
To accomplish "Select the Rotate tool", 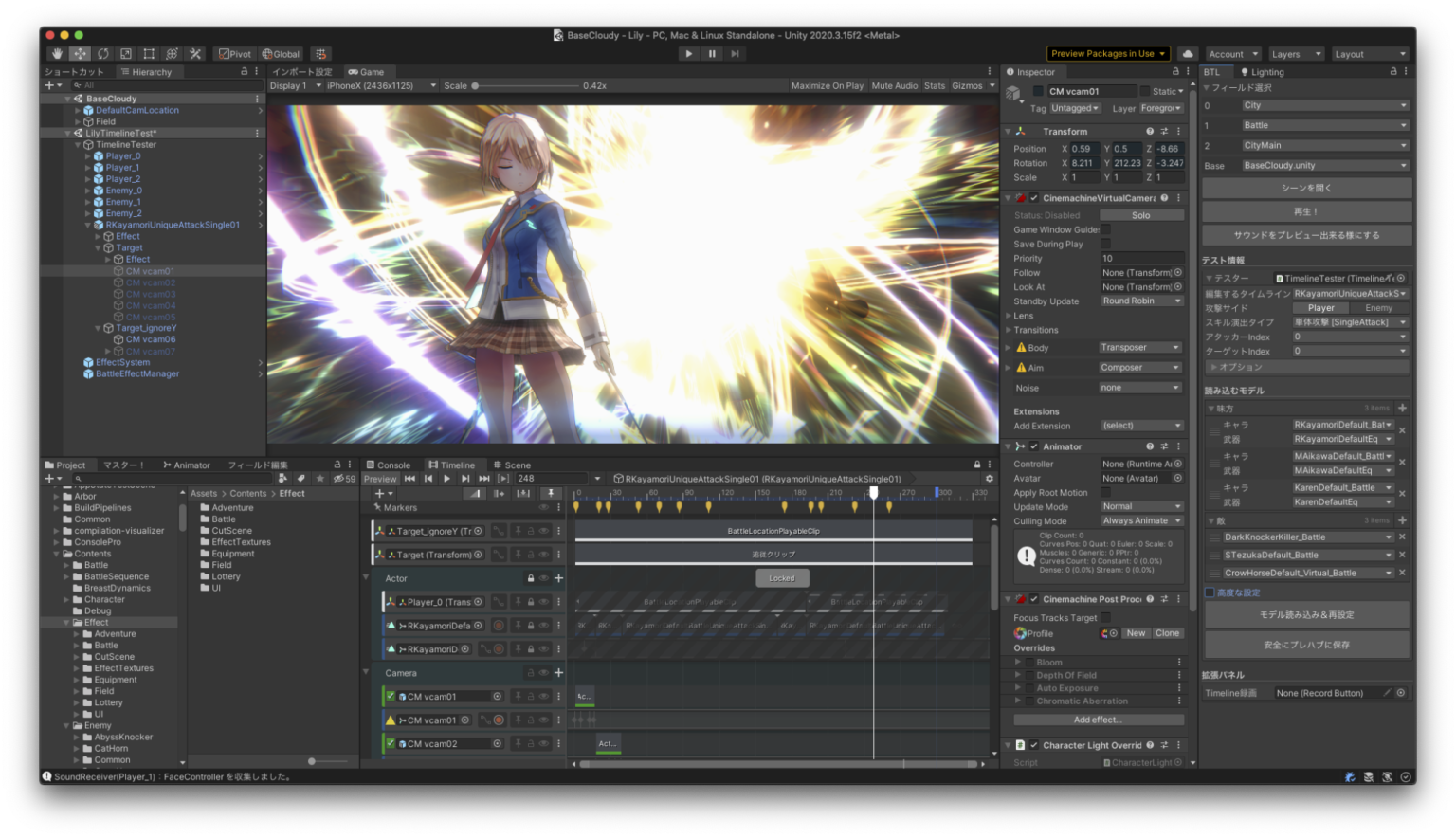I will point(102,54).
